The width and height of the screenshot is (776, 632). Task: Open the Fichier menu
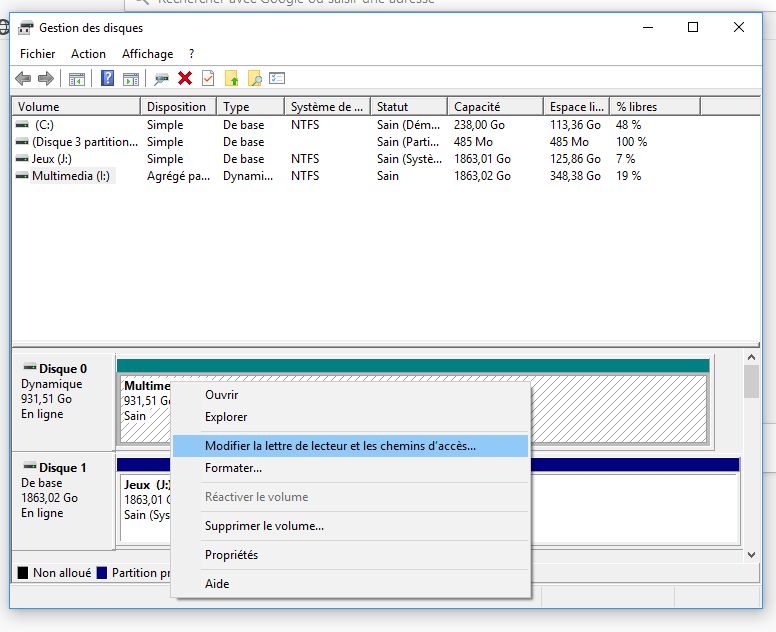38,54
